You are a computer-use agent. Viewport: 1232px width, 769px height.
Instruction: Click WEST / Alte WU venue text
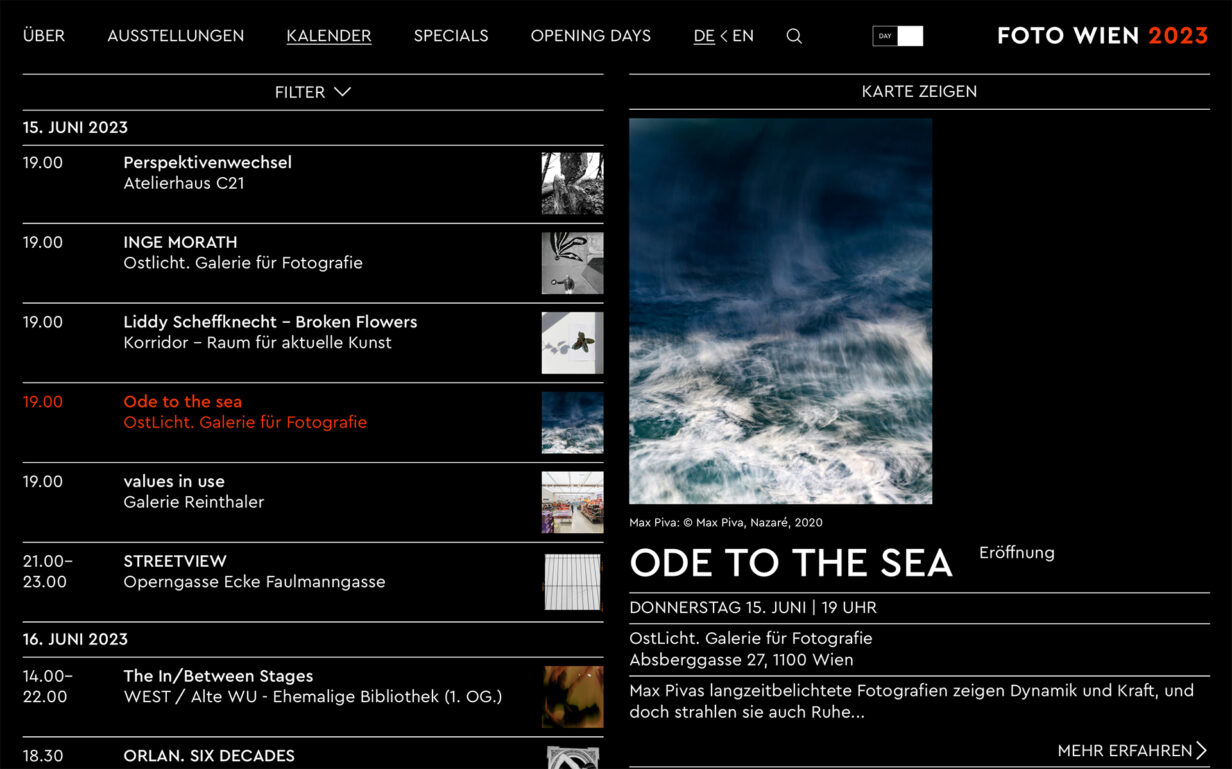coord(313,697)
